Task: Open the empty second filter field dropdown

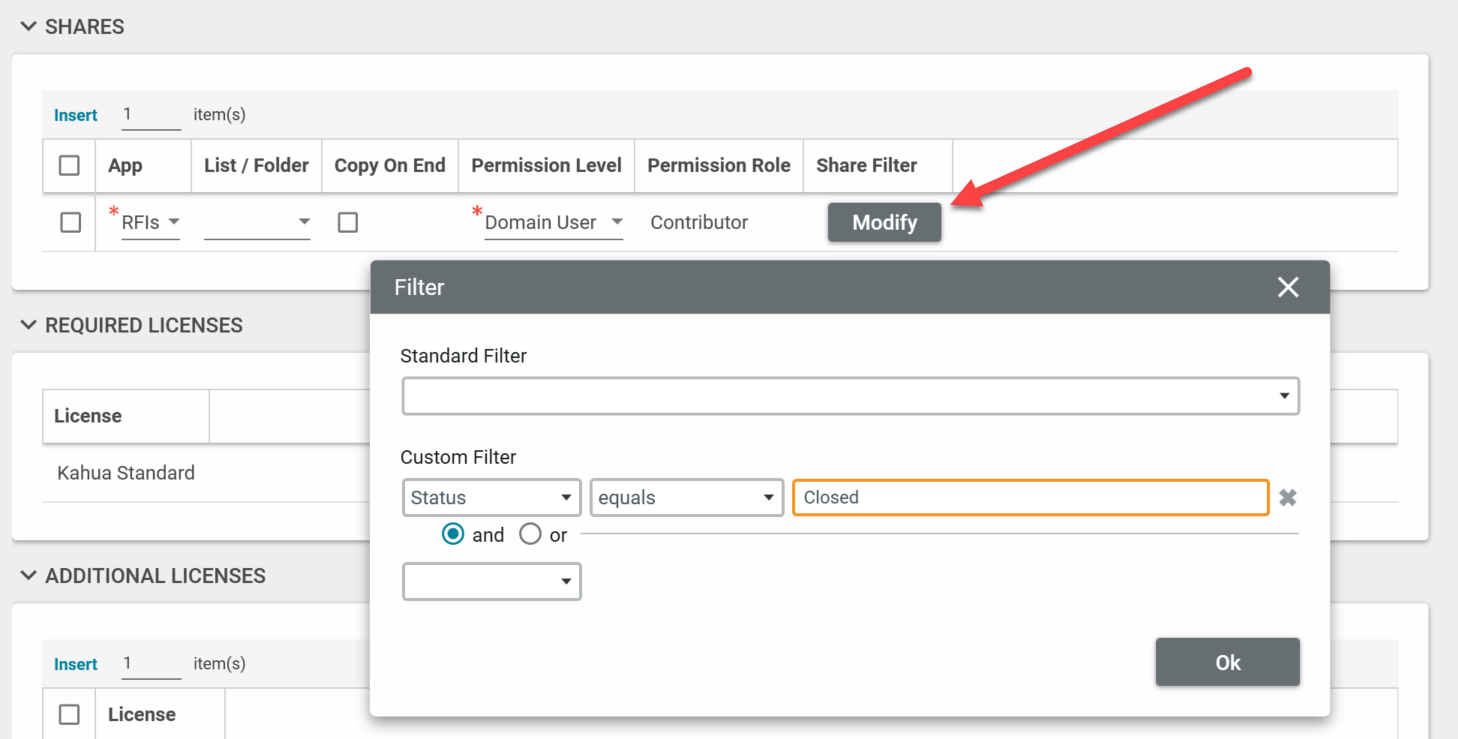Action: coord(491,582)
